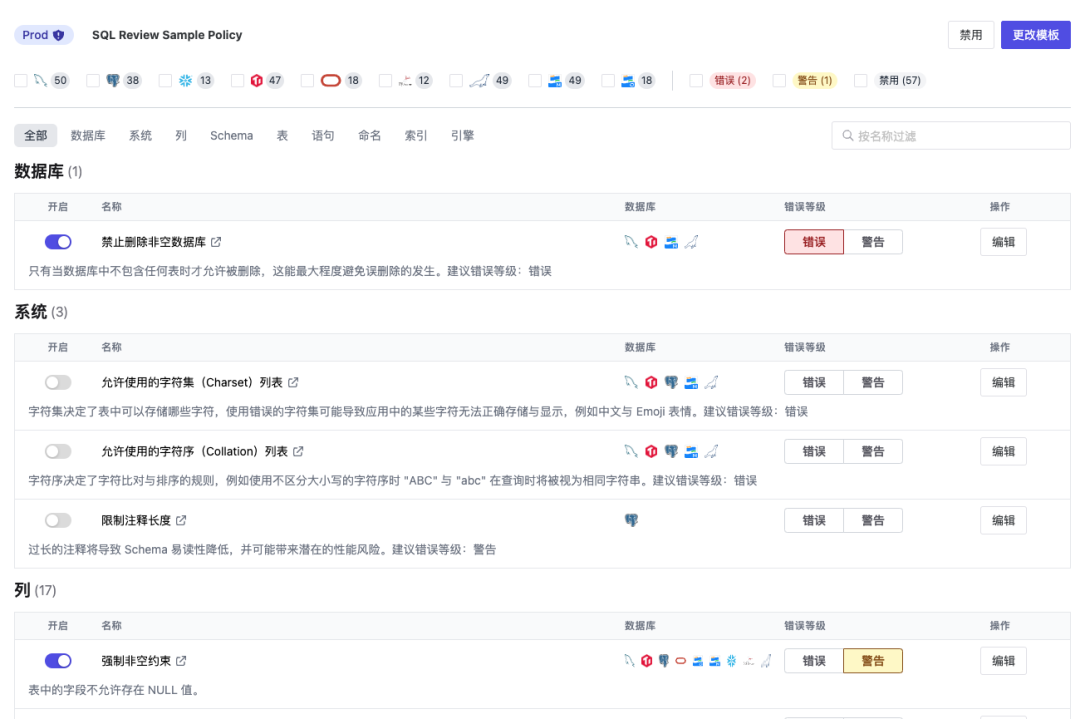This screenshot has width=1080, height=719.
Task: Click 编辑 for 强制非空约束 rule
Action: click(1003, 660)
